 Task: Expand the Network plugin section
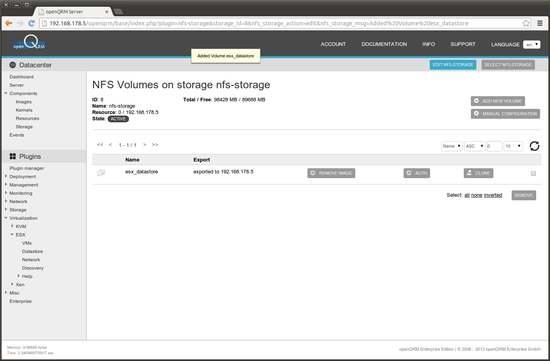coord(6,201)
